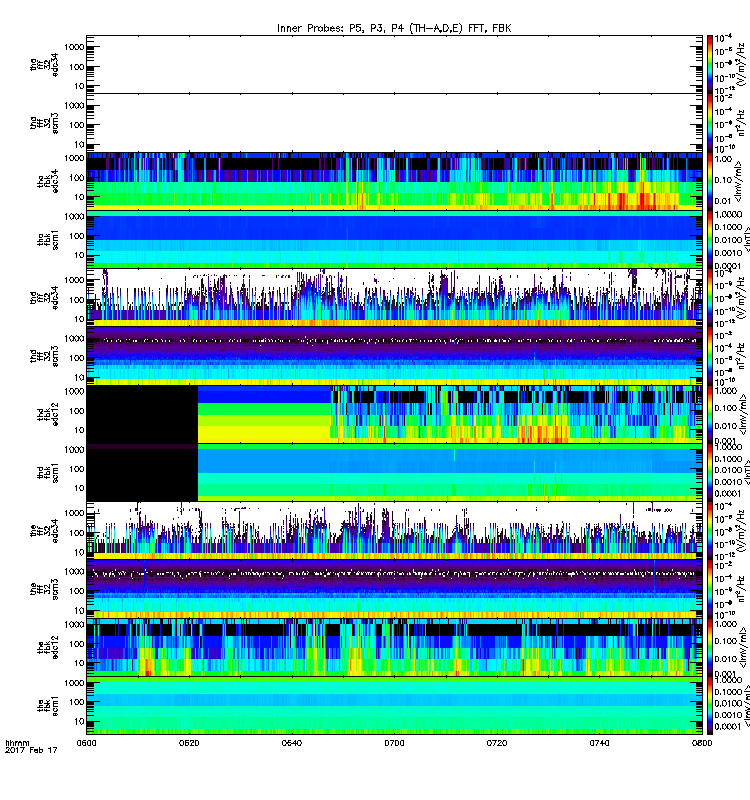Click the 'tha fff 32 edc34' panel label
Screen dimensions: 750x800
click(44, 64)
